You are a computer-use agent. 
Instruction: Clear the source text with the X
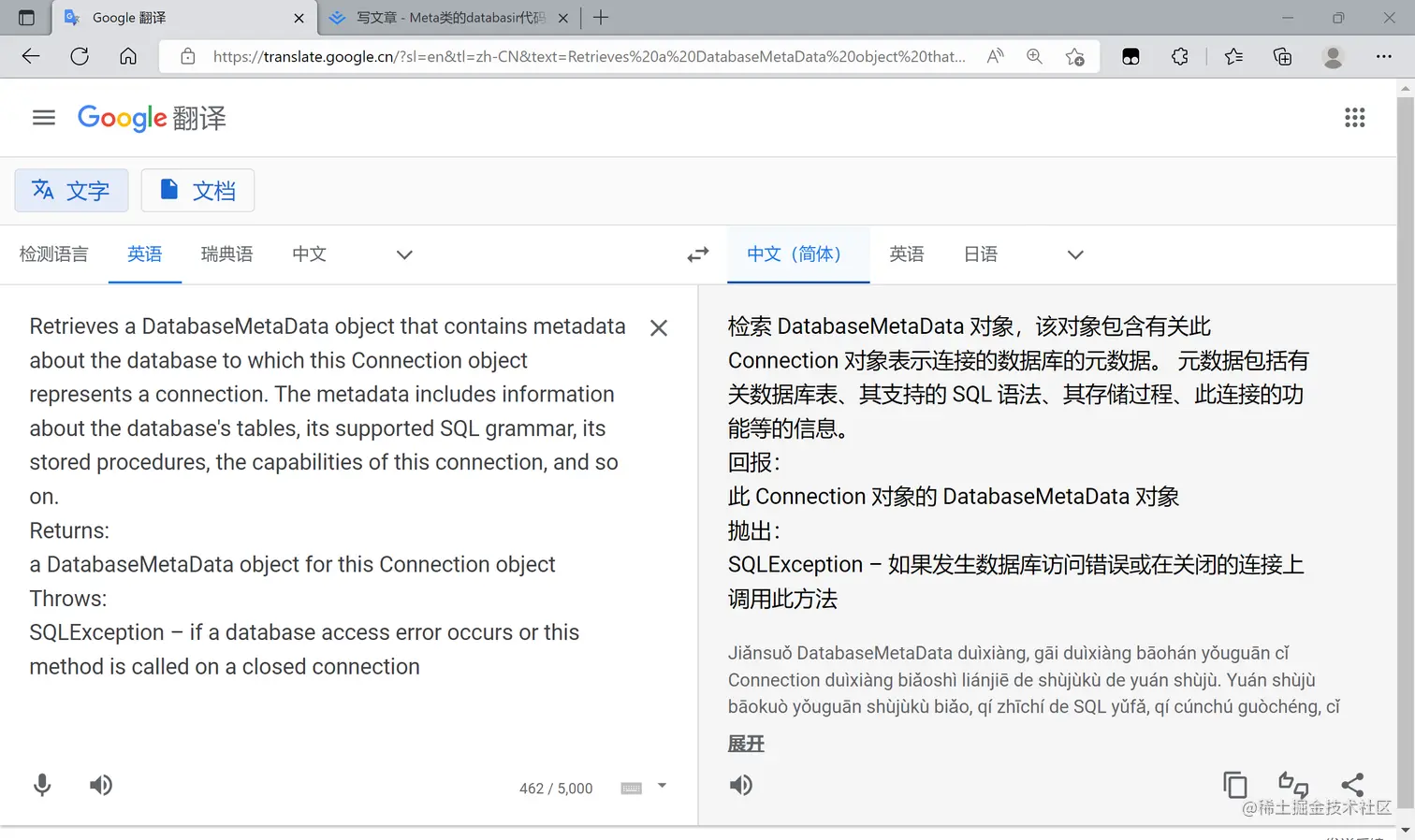click(659, 328)
